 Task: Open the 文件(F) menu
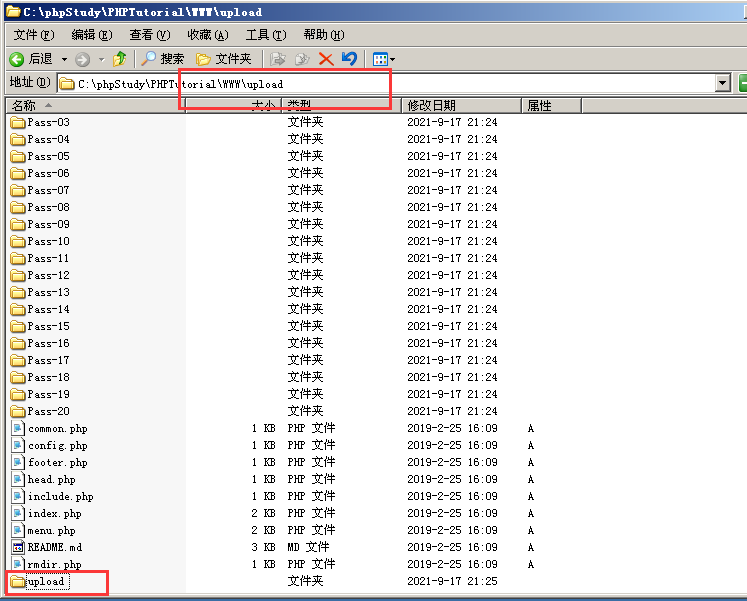pos(33,35)
